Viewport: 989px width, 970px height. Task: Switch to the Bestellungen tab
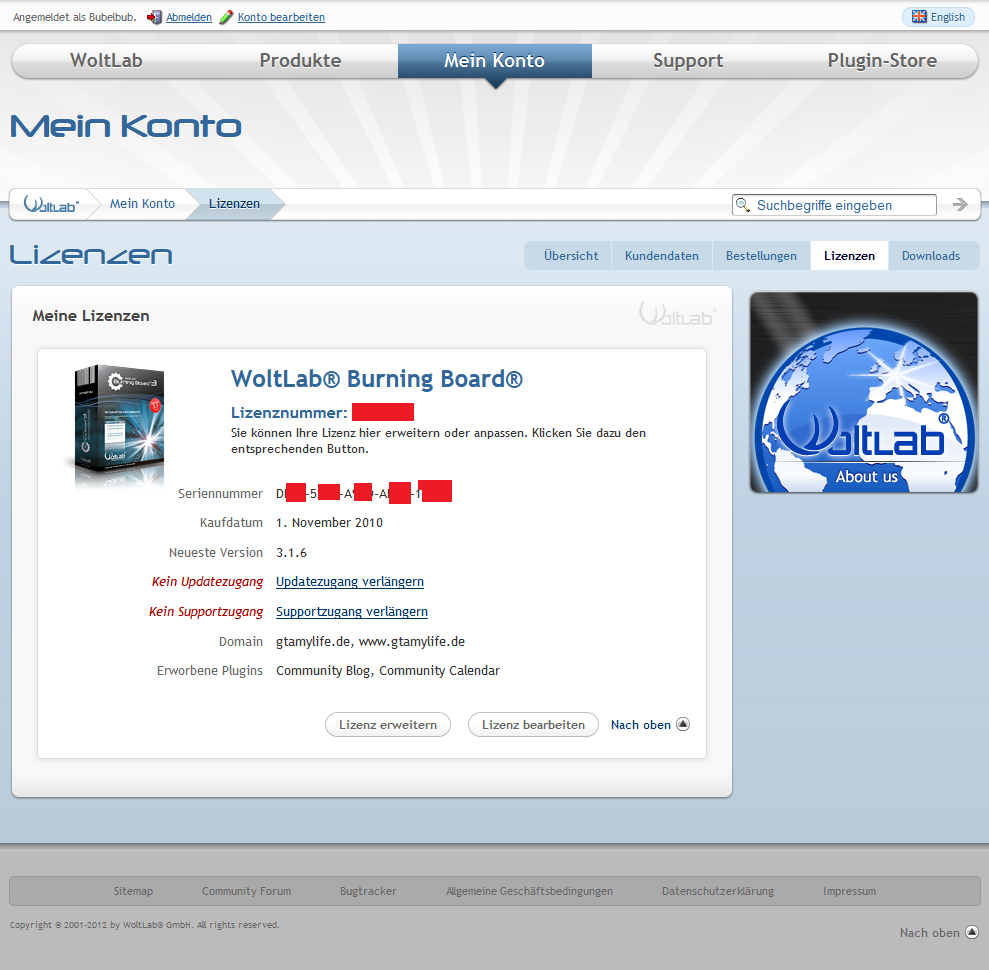click(x=761, y=255)
